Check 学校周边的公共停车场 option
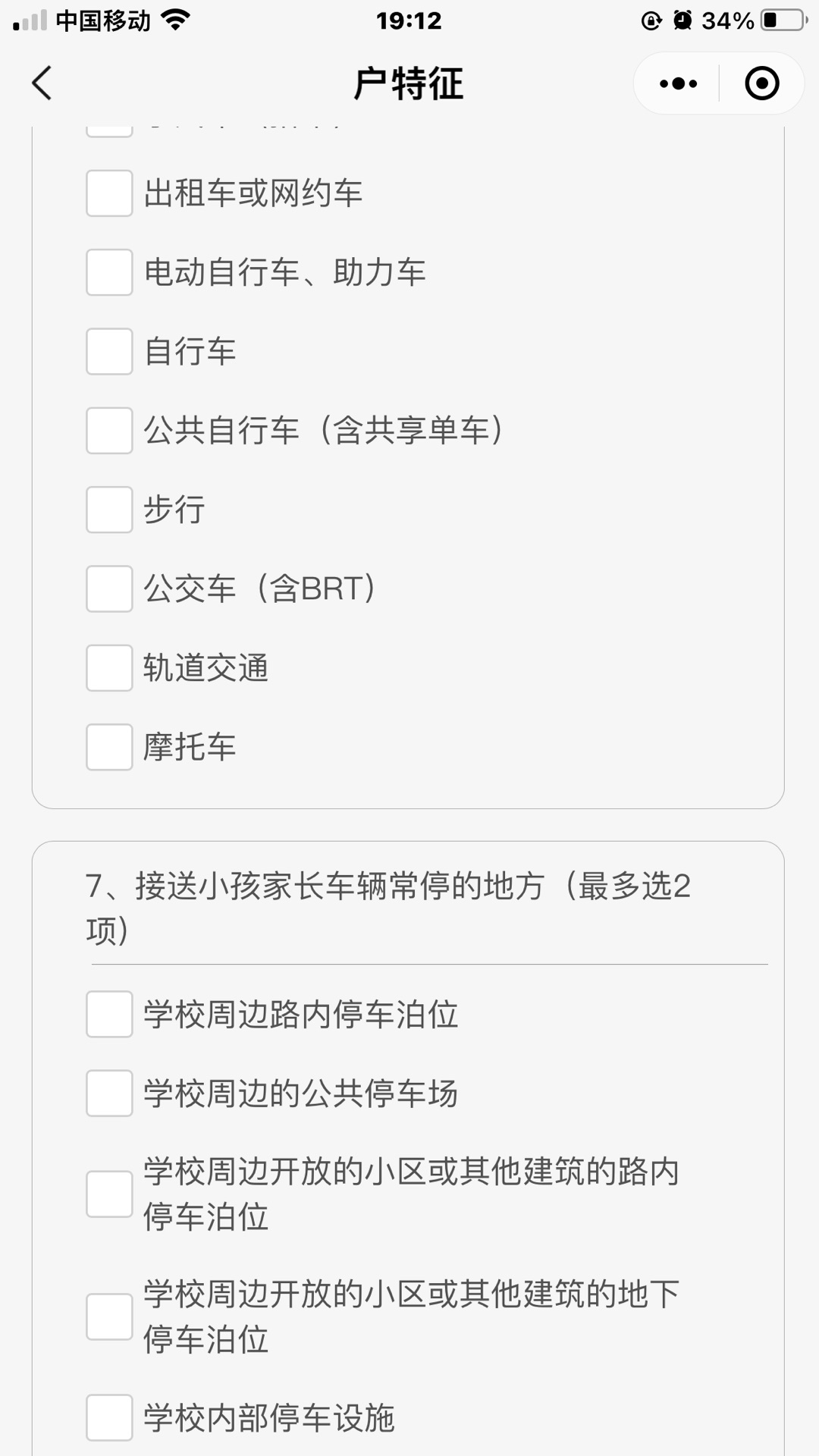Viewport: 819px width, 1456px height. [x=109, y=1094]
